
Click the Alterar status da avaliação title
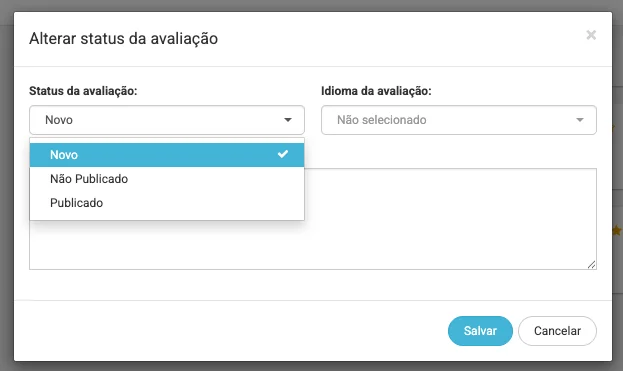pyautogui.click(x=124, y=39)
